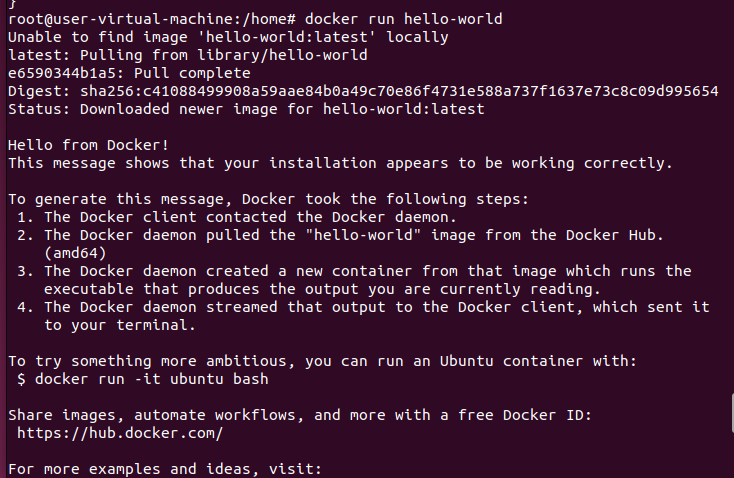The height and width of the screenshot is (478, 734).
Task: Click the 'Hello from Docker!' line
Action: (88, 145)
